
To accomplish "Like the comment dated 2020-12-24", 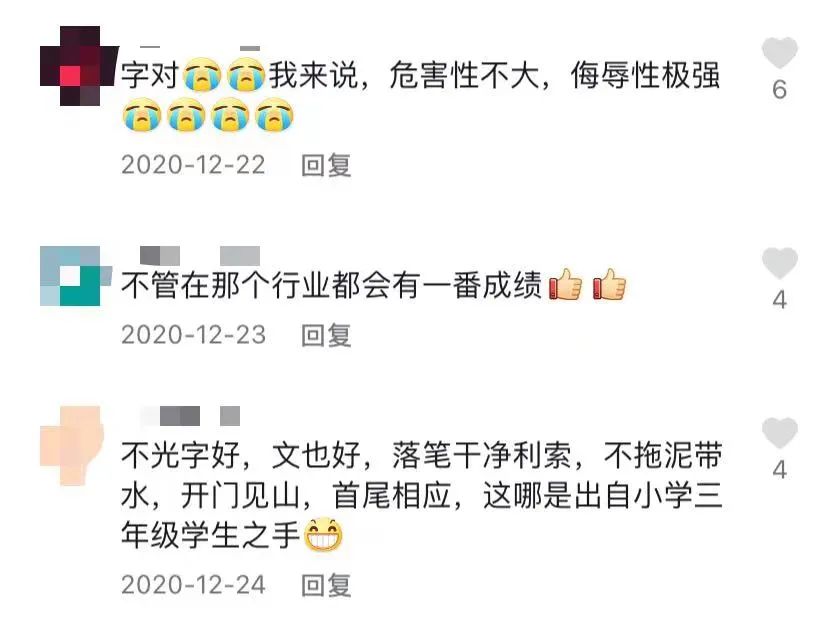I will point(779,433).
